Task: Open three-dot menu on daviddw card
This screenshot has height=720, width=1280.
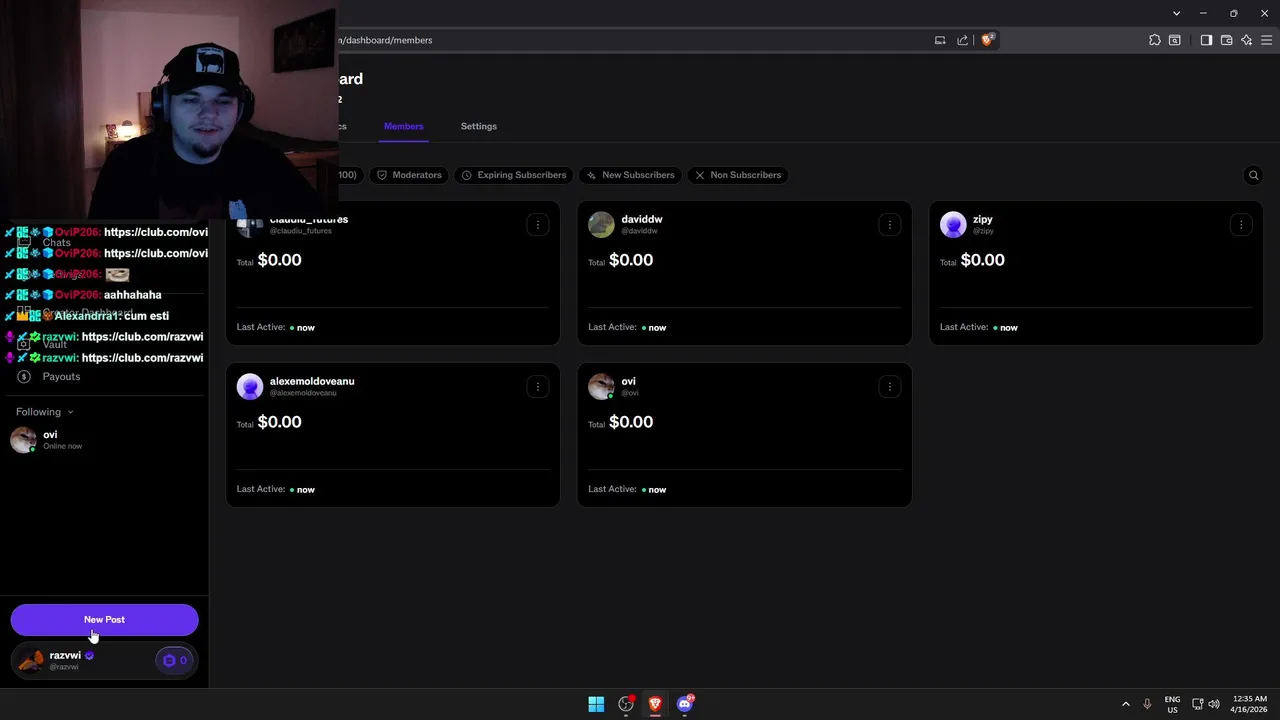Action: [x=889, y=225]
